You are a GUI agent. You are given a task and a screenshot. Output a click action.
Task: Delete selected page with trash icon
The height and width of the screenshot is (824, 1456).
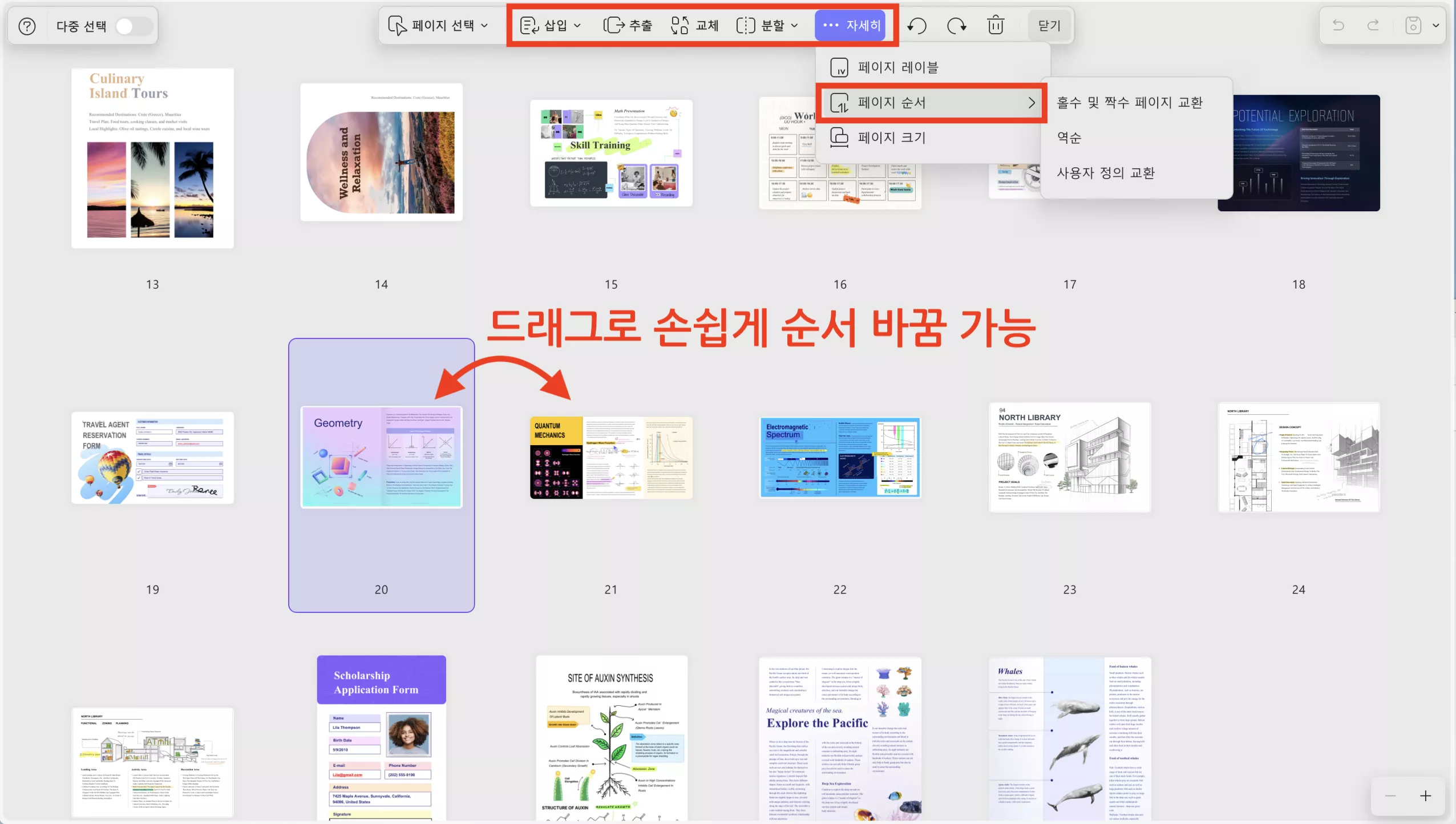pos(995,25)
